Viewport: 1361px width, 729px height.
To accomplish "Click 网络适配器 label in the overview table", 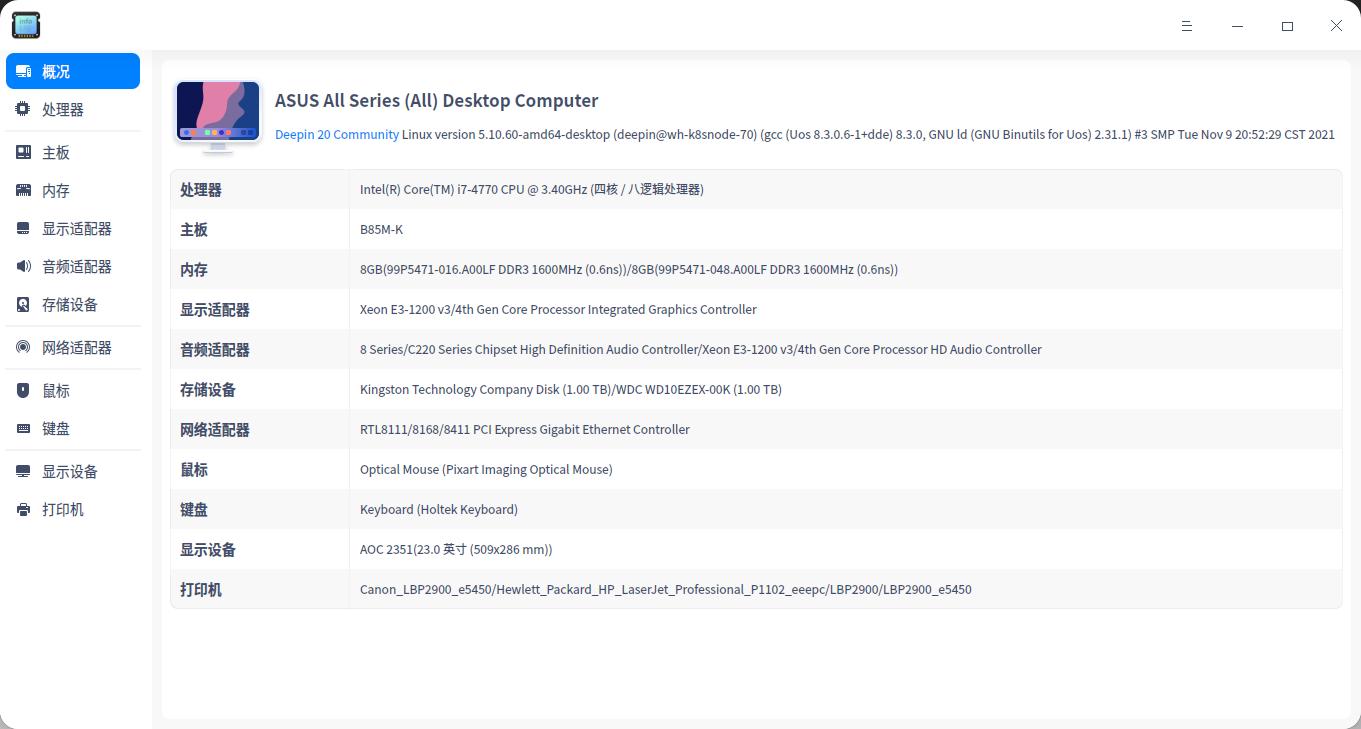I will coord(215,430).
